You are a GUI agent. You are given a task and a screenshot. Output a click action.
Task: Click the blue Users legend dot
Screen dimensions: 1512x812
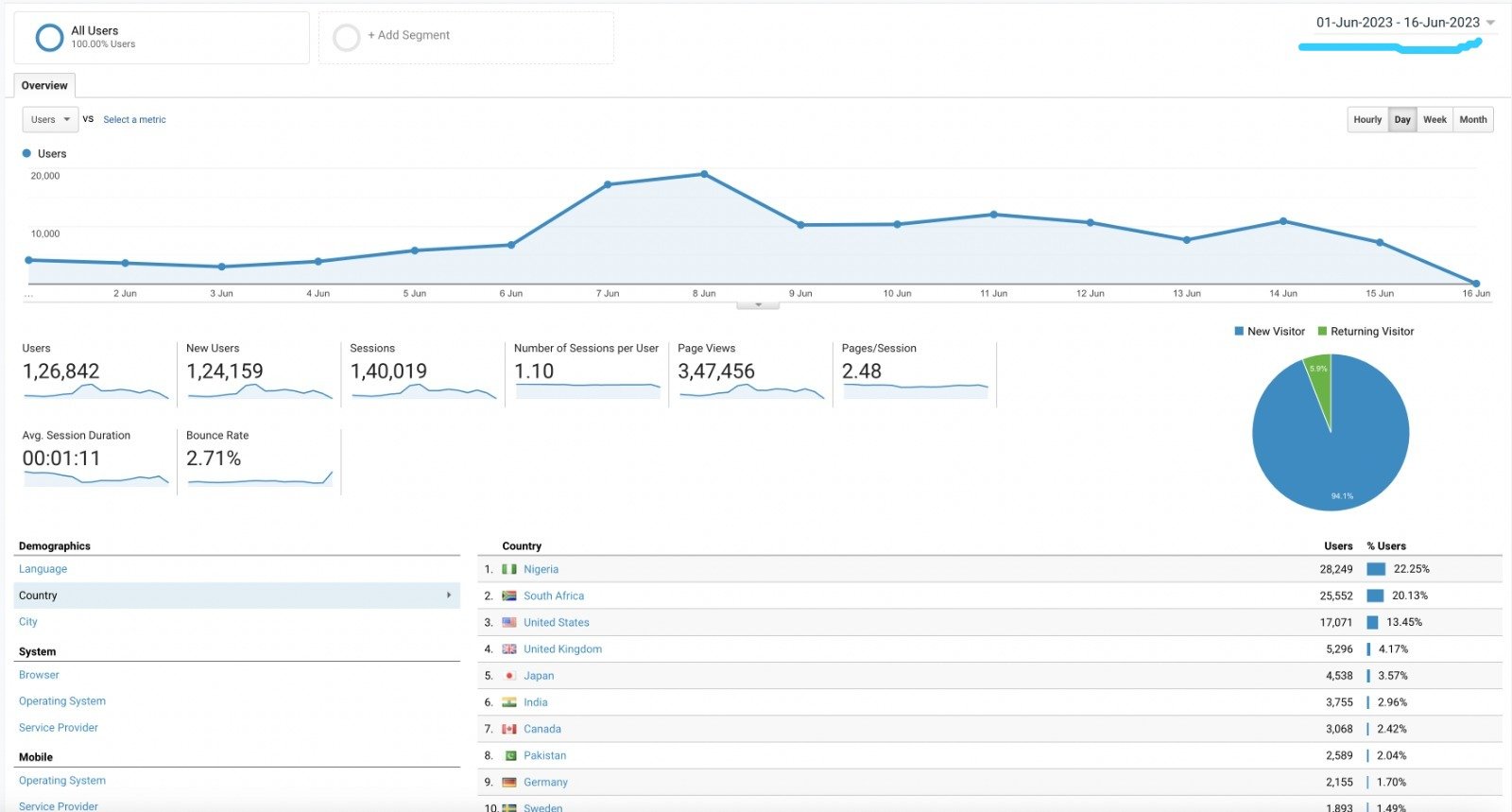point(26,153)
